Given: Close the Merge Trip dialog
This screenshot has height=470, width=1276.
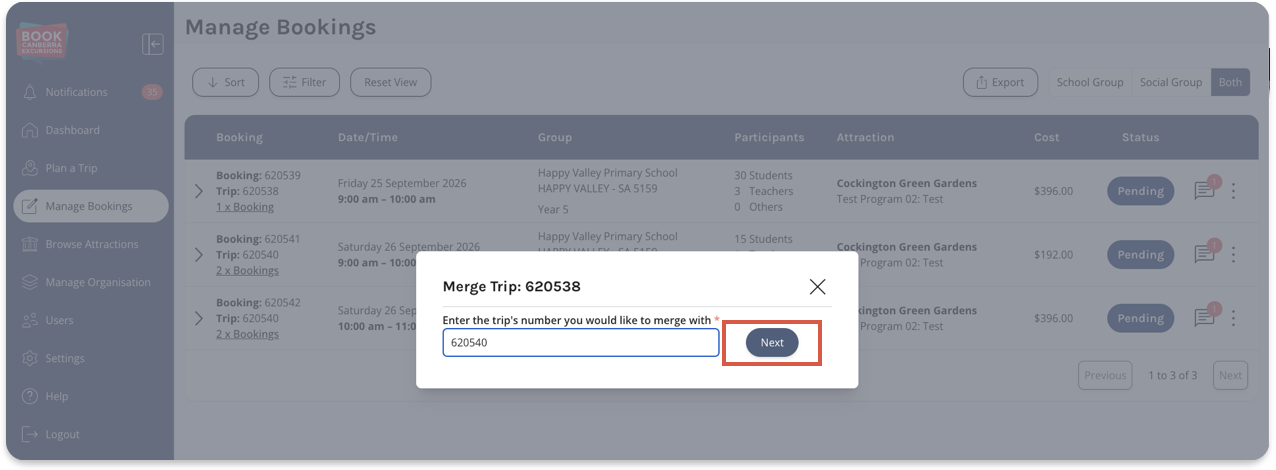Looking at the screenshot, I should point(817,287).
